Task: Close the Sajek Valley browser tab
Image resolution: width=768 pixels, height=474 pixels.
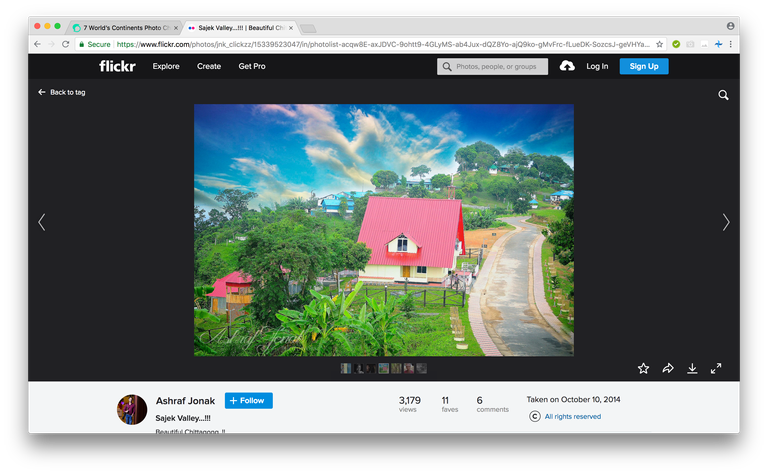Action: [x=291, y=28]
